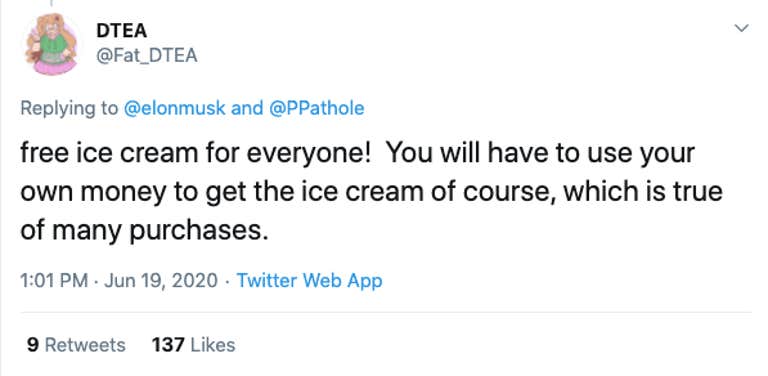Viewport: 768px width, 376px height.
Task: Click the @Fat_DTEA handle
Action: (147, 55)
